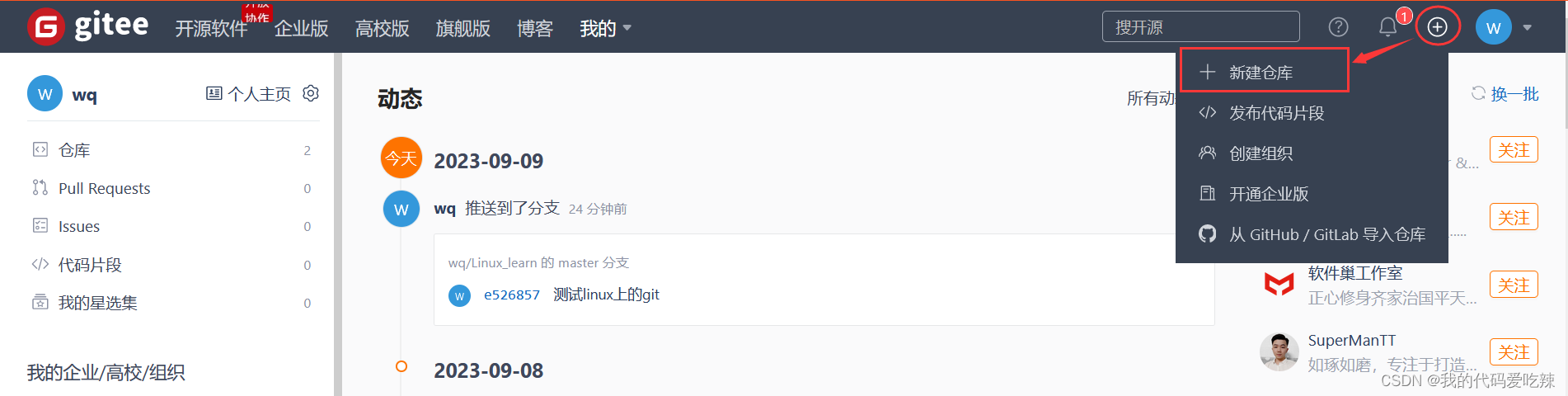Click 关注 button for SuperManTT

[x=1514, y=352]
